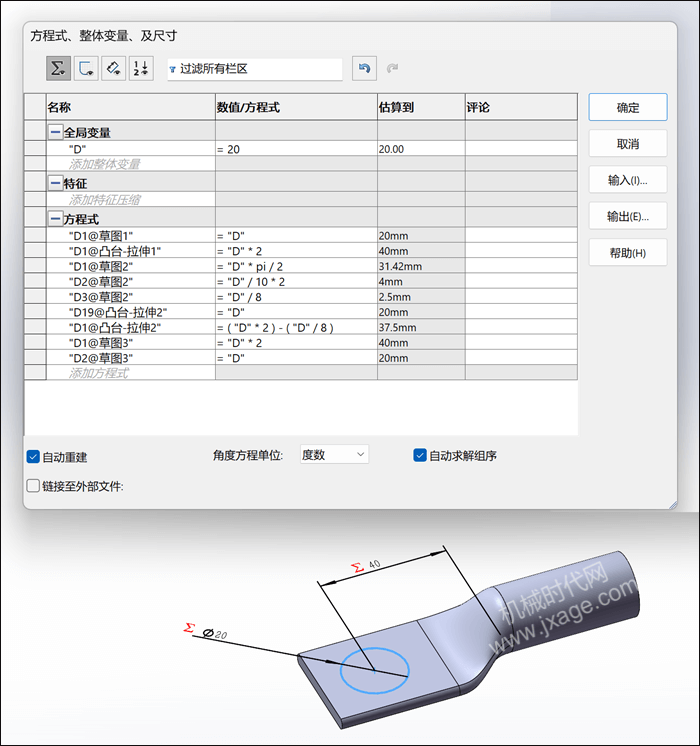The width and height of the screenshot is (700, 746).
Task: Click the 输出(E)... button
Action: (628, 216)
